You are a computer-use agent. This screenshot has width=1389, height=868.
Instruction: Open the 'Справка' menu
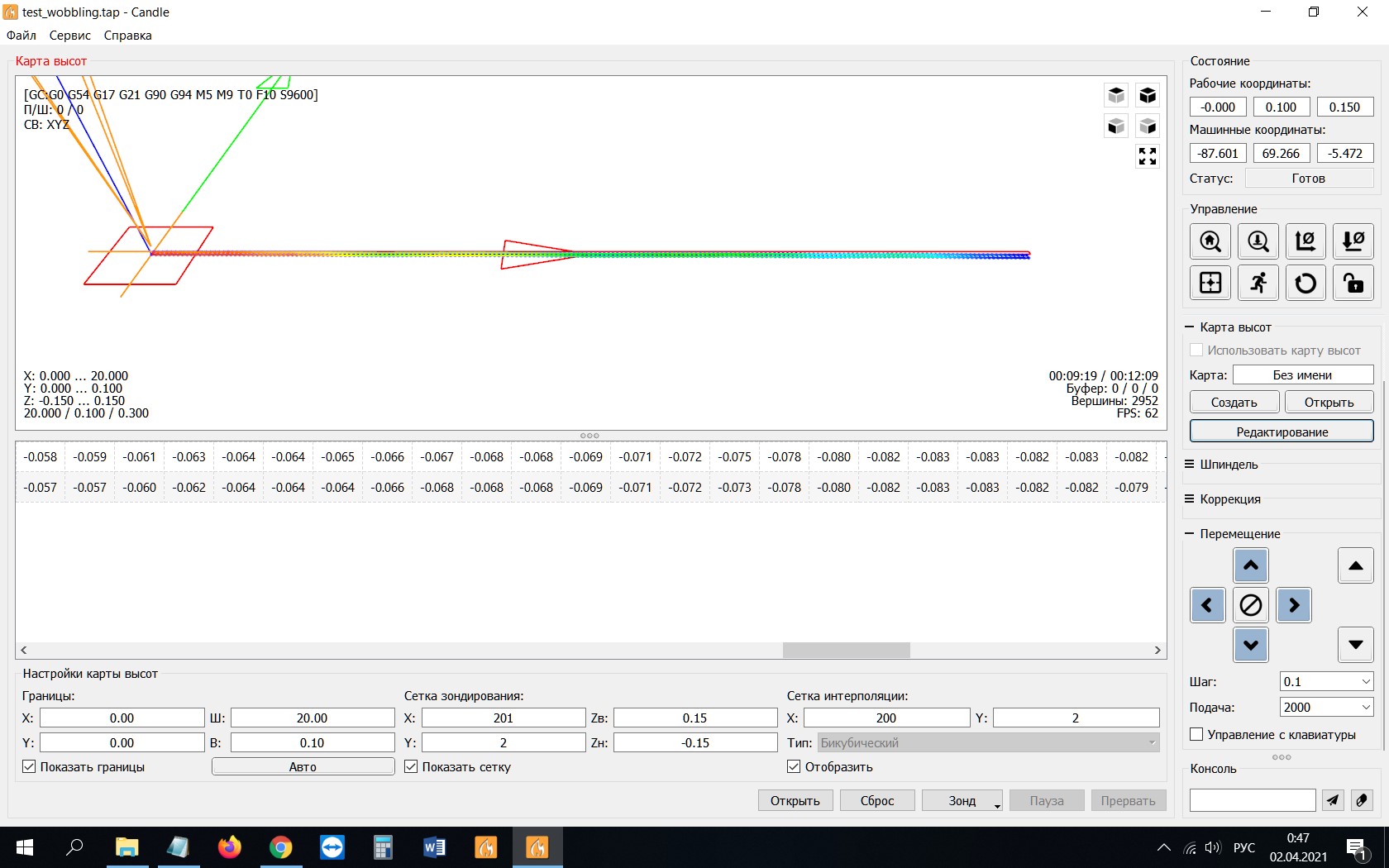click(x=128, y=36)
